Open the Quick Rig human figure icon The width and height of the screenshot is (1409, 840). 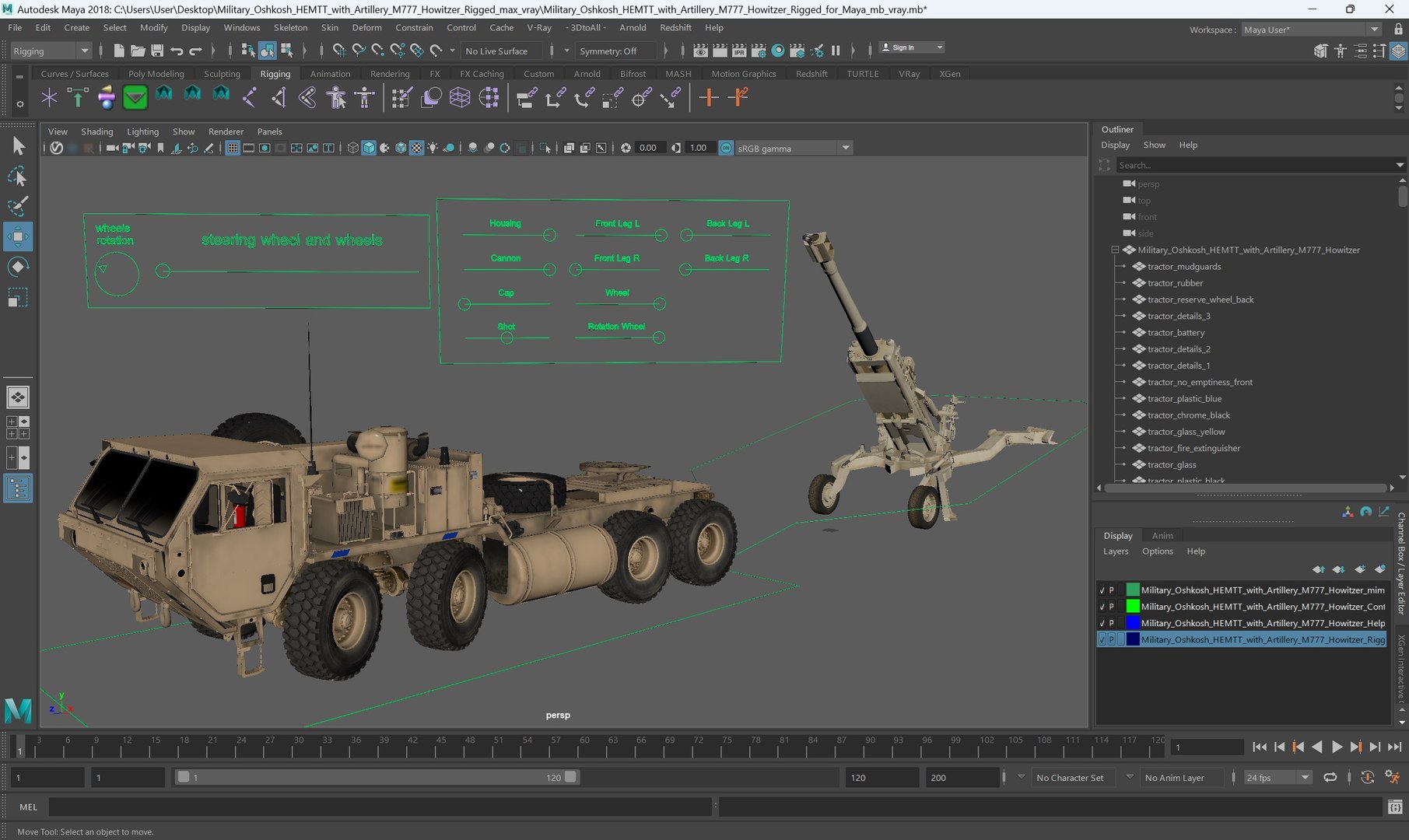point(336,97)
